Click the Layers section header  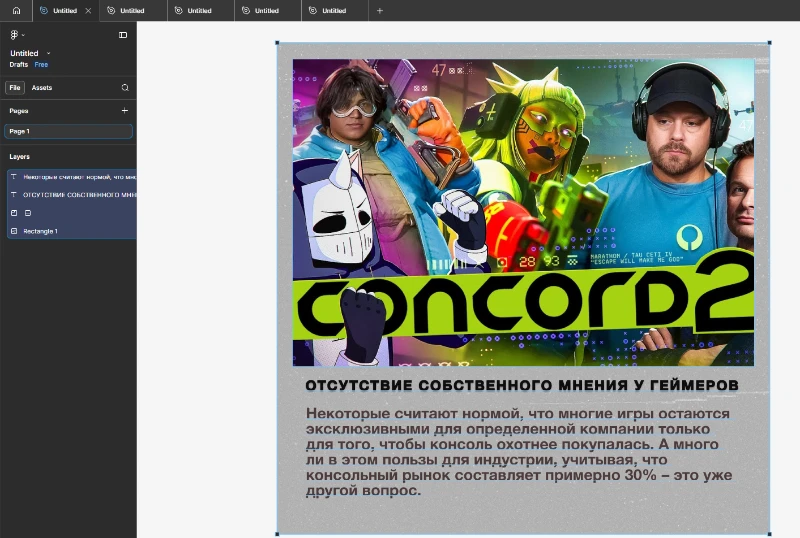pos(19,157)
